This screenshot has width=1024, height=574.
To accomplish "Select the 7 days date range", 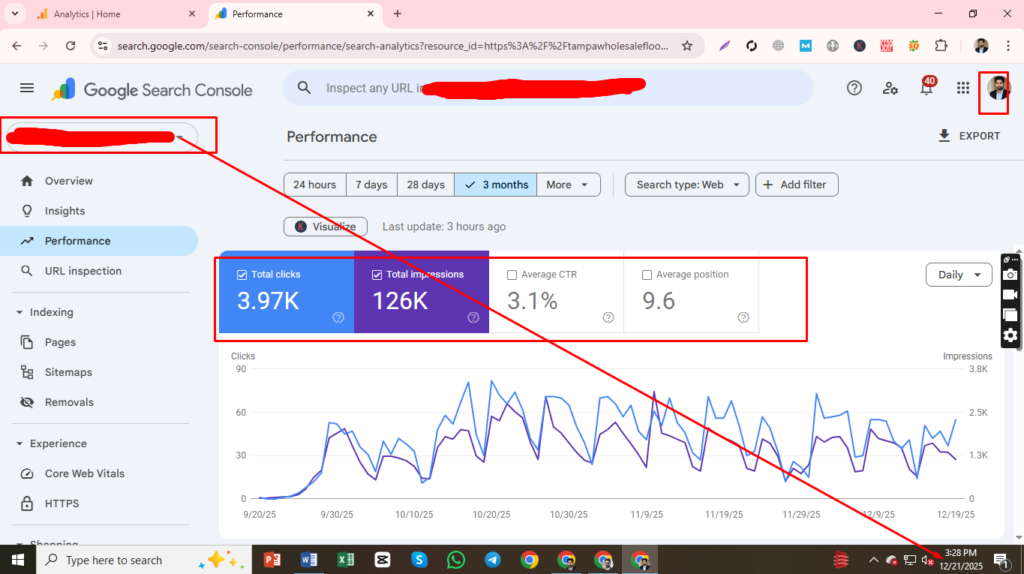I will 372,185.
